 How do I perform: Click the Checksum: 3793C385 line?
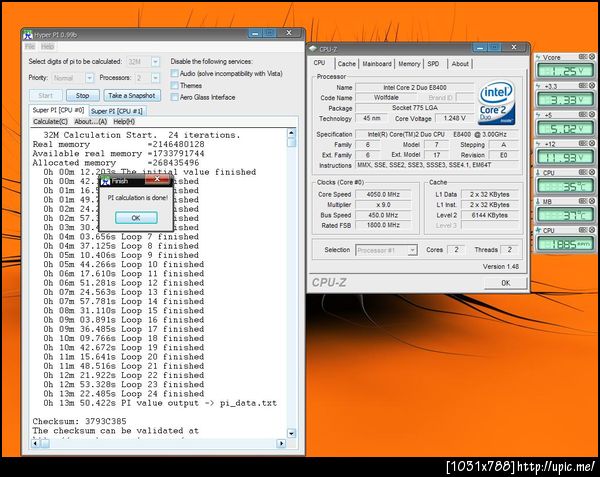pos(79,422)
